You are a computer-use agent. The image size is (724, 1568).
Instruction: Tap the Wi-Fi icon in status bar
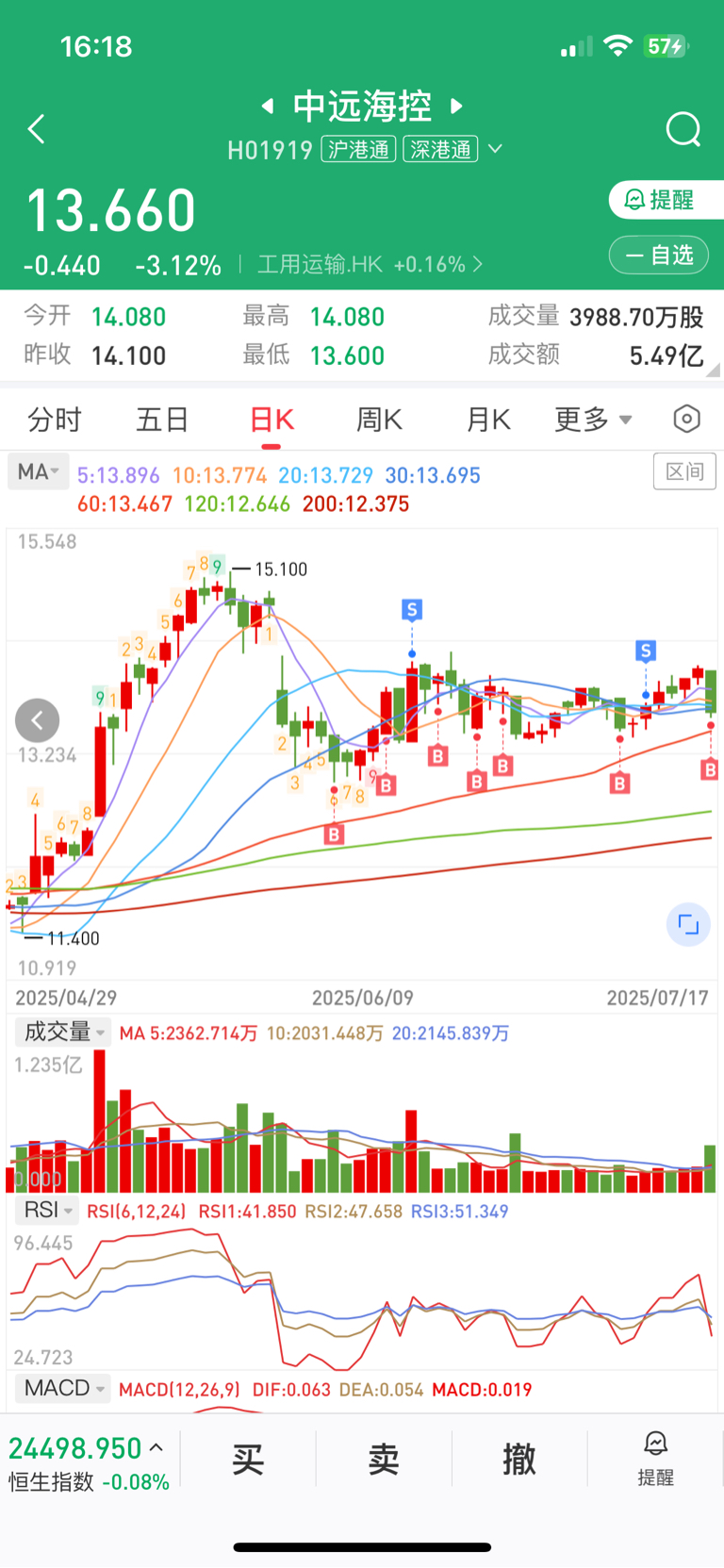pos(617,46)
